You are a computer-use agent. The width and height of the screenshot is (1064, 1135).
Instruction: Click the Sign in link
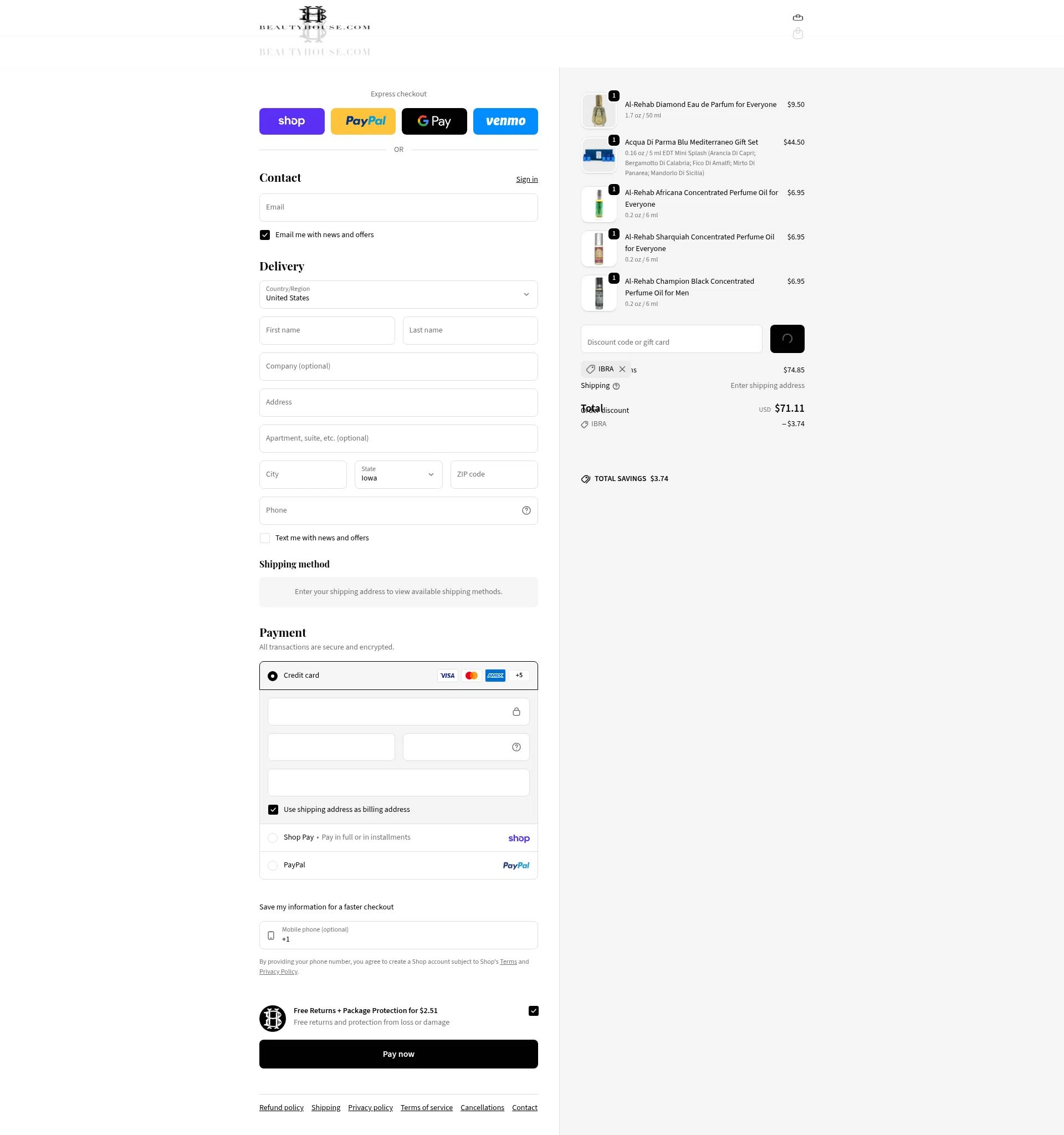click(x=526, y=179)
